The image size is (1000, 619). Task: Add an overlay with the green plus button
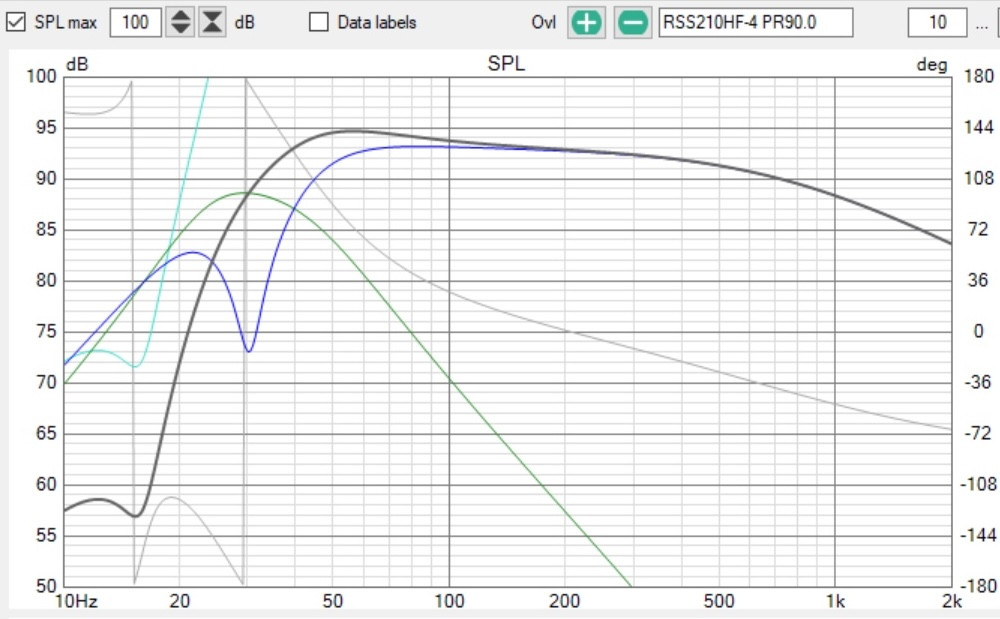pyautogui.click(x=586, y=23)
